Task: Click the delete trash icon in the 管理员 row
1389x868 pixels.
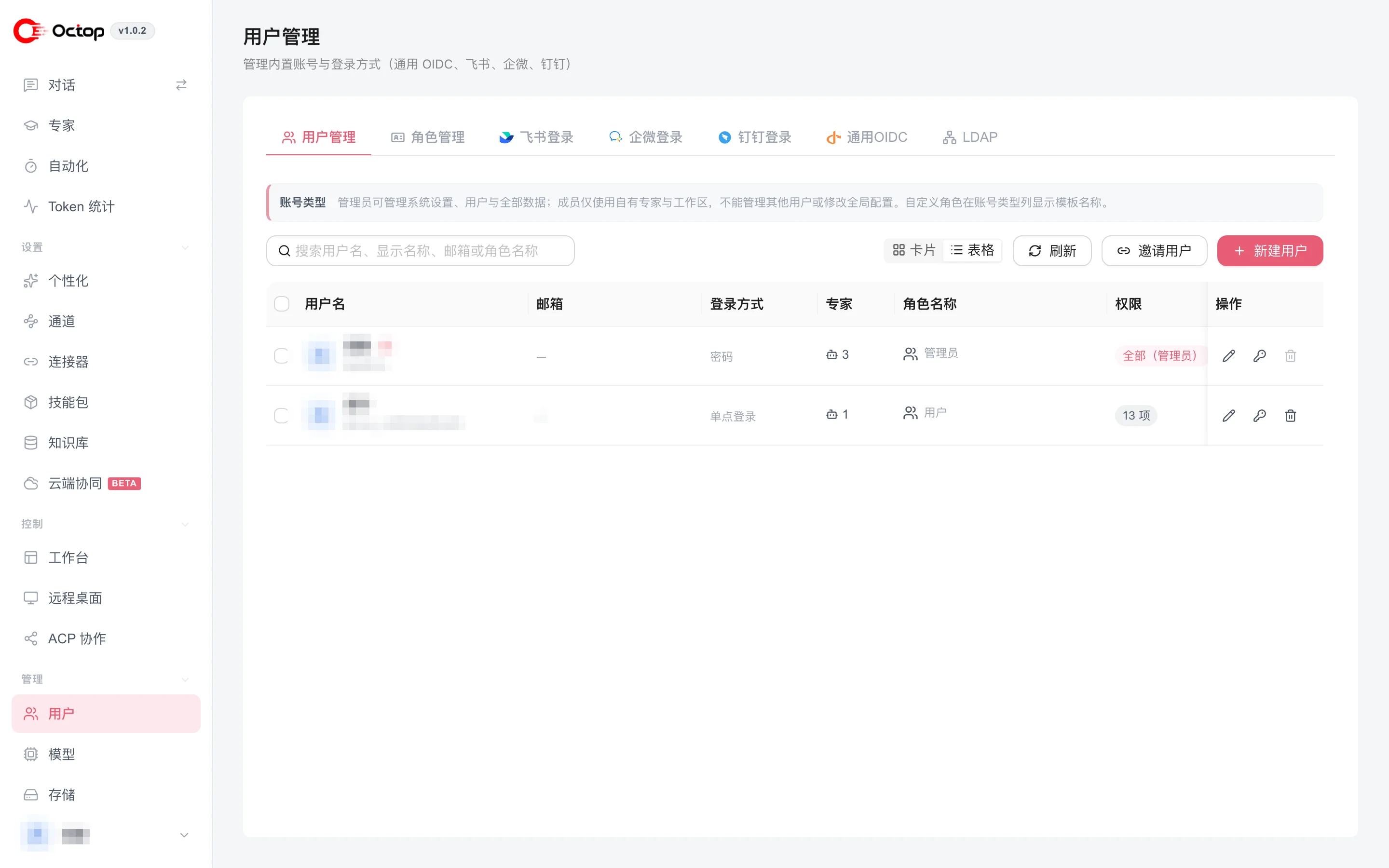Action: click(x=1290, y=356)
